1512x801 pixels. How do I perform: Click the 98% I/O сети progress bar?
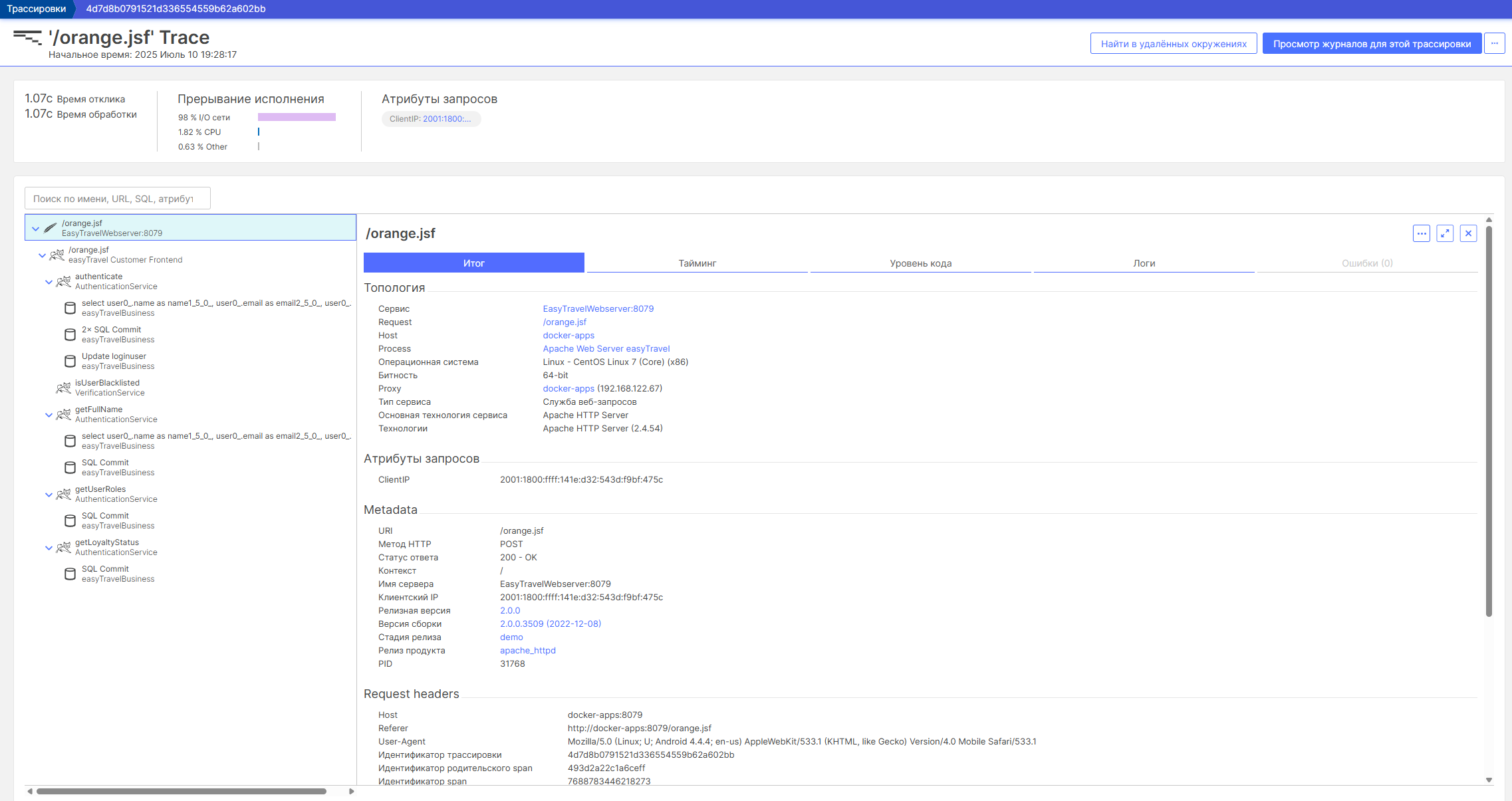click(x=297, y=116)
